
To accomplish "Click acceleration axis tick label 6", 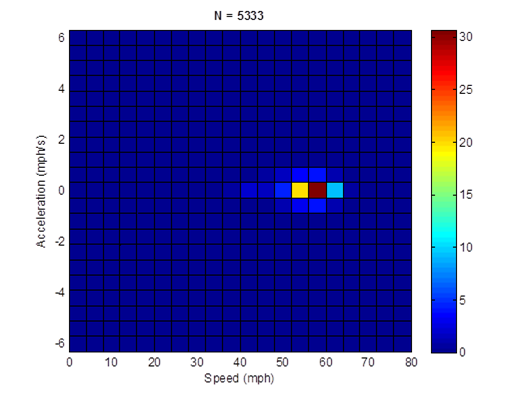I will [x=61, y=38].
